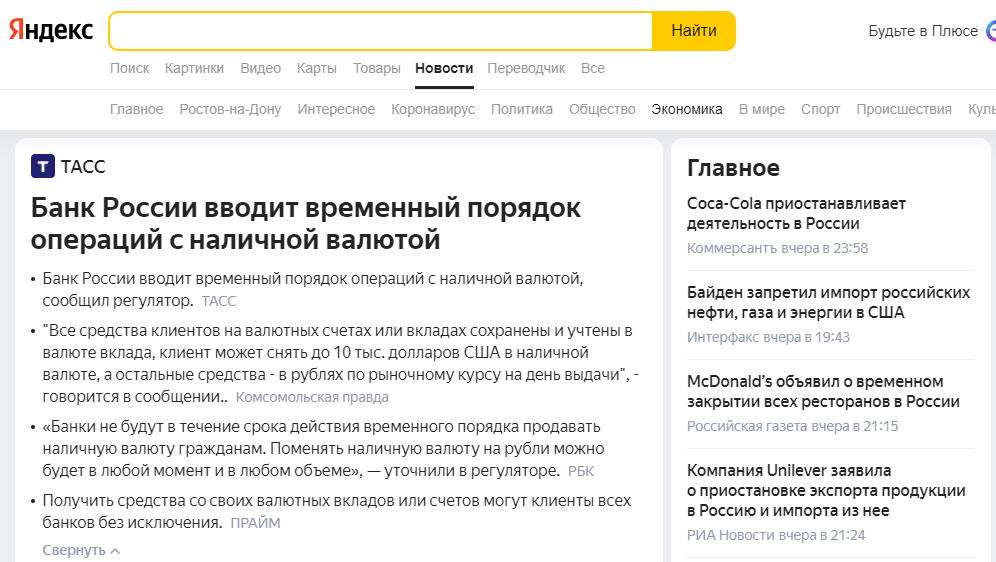Viewport: 996px width, 562px height.
Task: Click the Plus profile icon beside Будьте в Плюсе
Action: point(991,30)
